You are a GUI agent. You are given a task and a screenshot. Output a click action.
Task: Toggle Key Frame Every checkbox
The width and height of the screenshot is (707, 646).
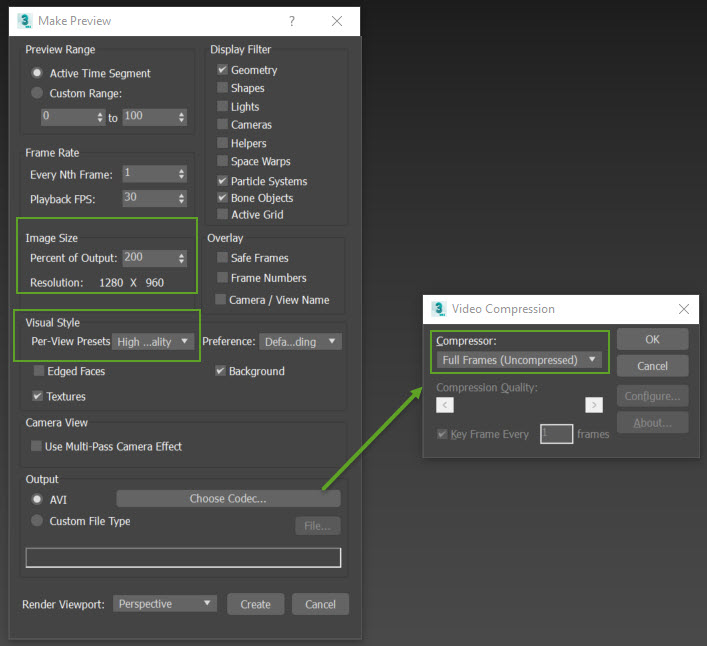pyautogui.click(x=442, y=434)
